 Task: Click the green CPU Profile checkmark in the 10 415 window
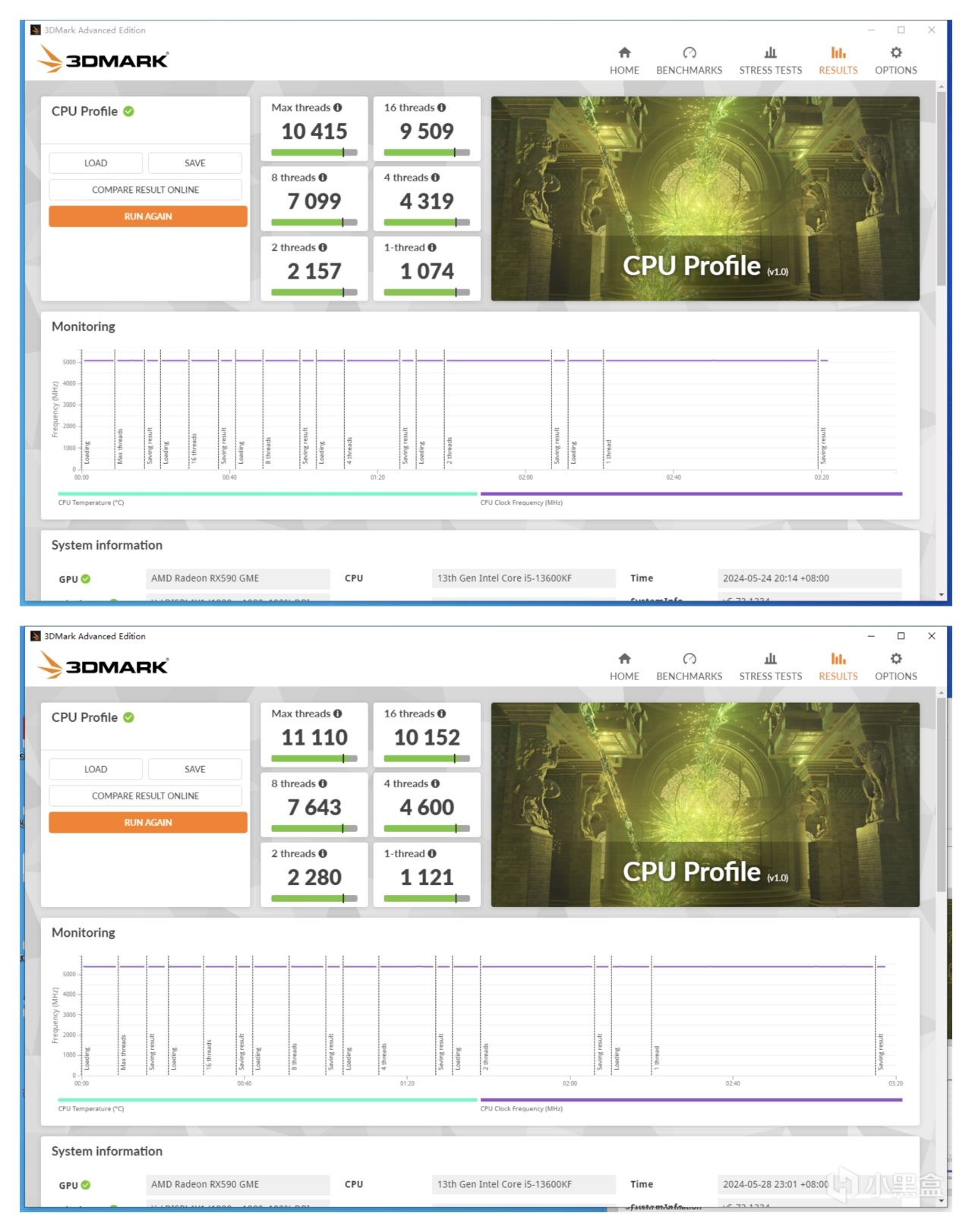(x=129, y=112)
